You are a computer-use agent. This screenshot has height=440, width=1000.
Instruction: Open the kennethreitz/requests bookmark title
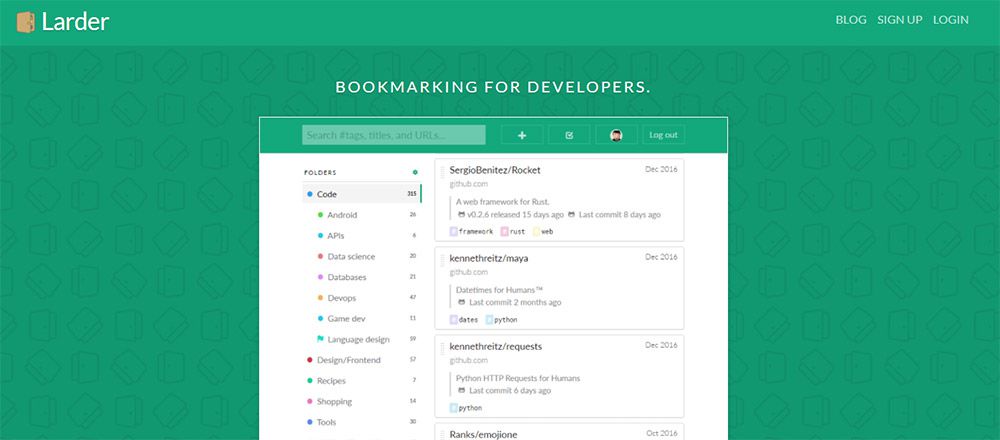pos(496,346)
